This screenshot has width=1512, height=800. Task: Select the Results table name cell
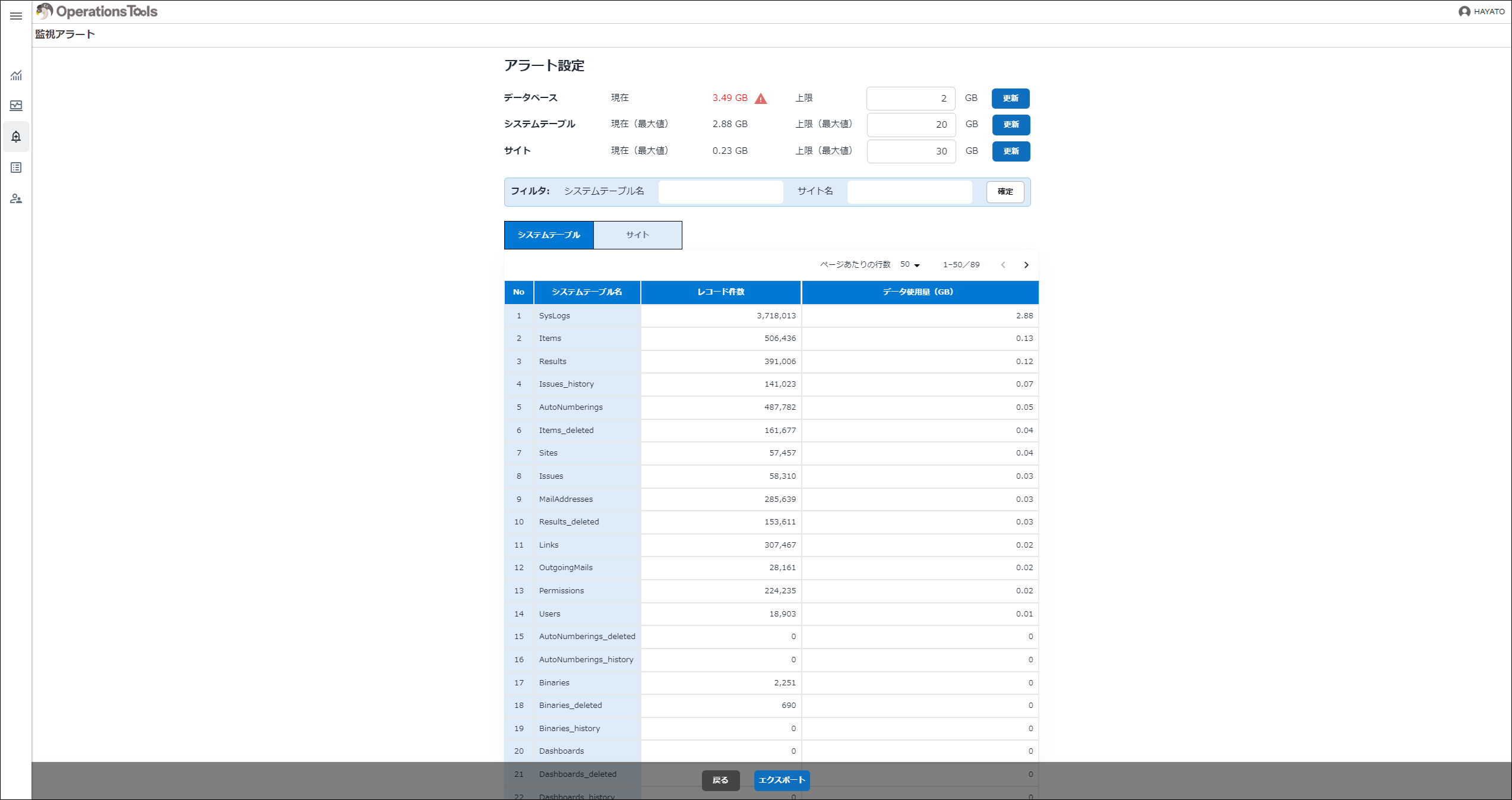[x=552, y=362]
